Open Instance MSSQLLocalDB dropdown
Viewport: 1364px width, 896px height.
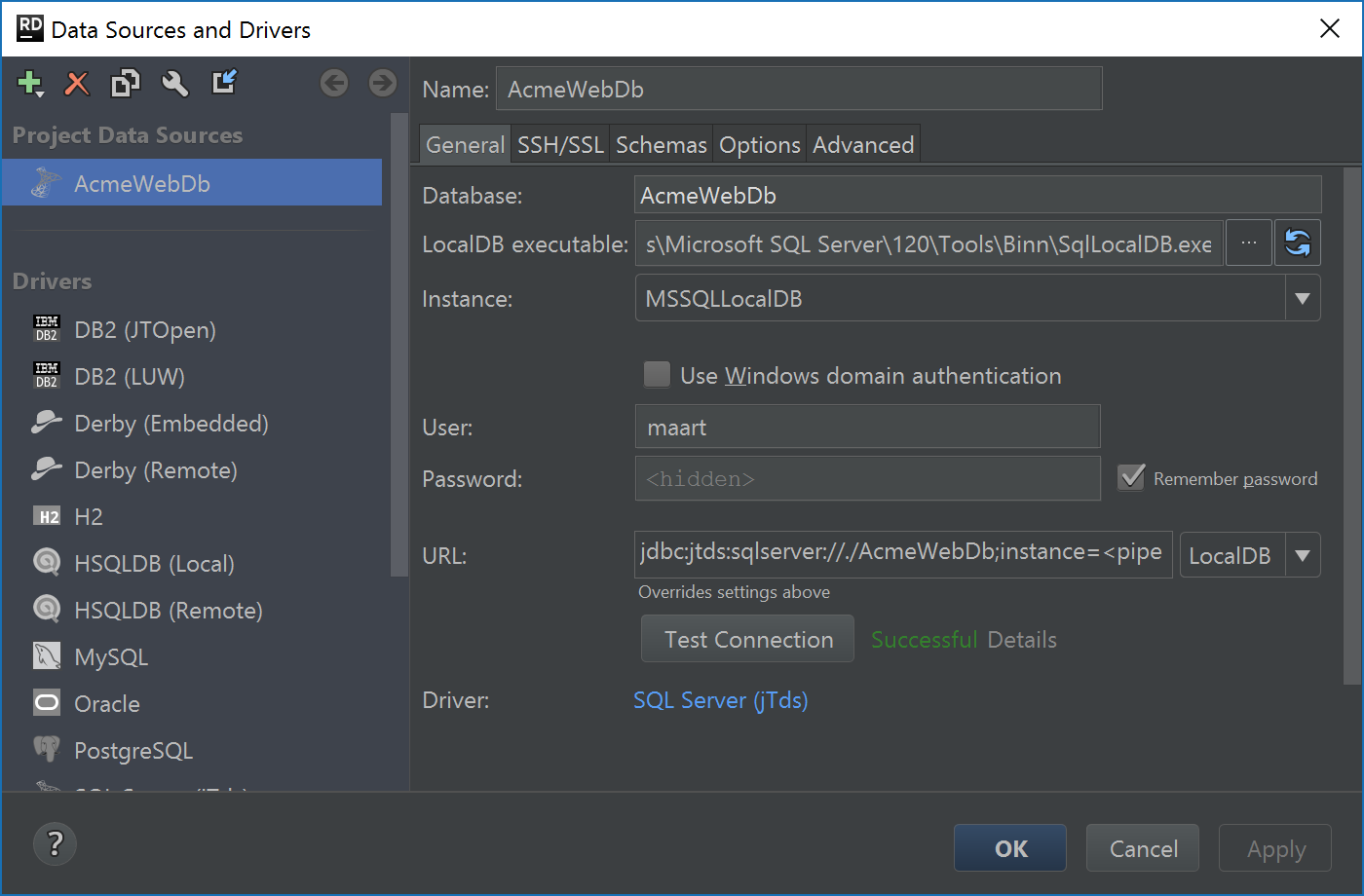point(1303,299)
